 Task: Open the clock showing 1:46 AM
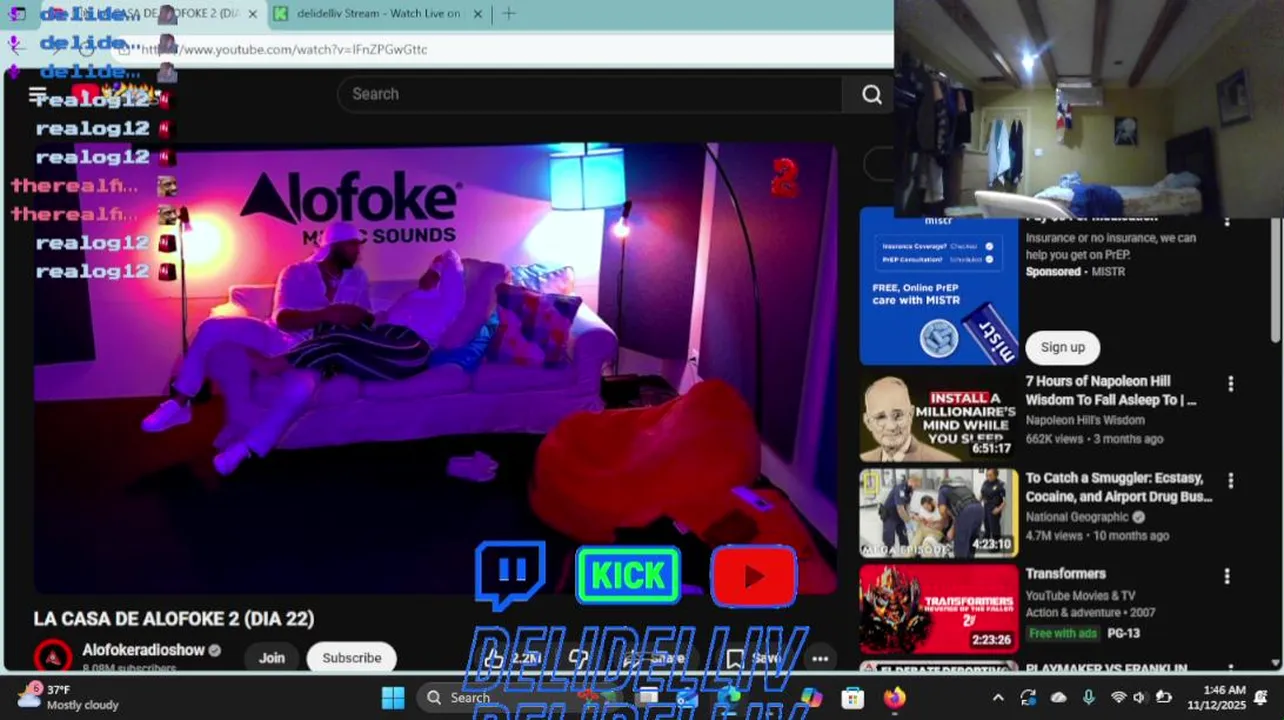click(1216, 697)
